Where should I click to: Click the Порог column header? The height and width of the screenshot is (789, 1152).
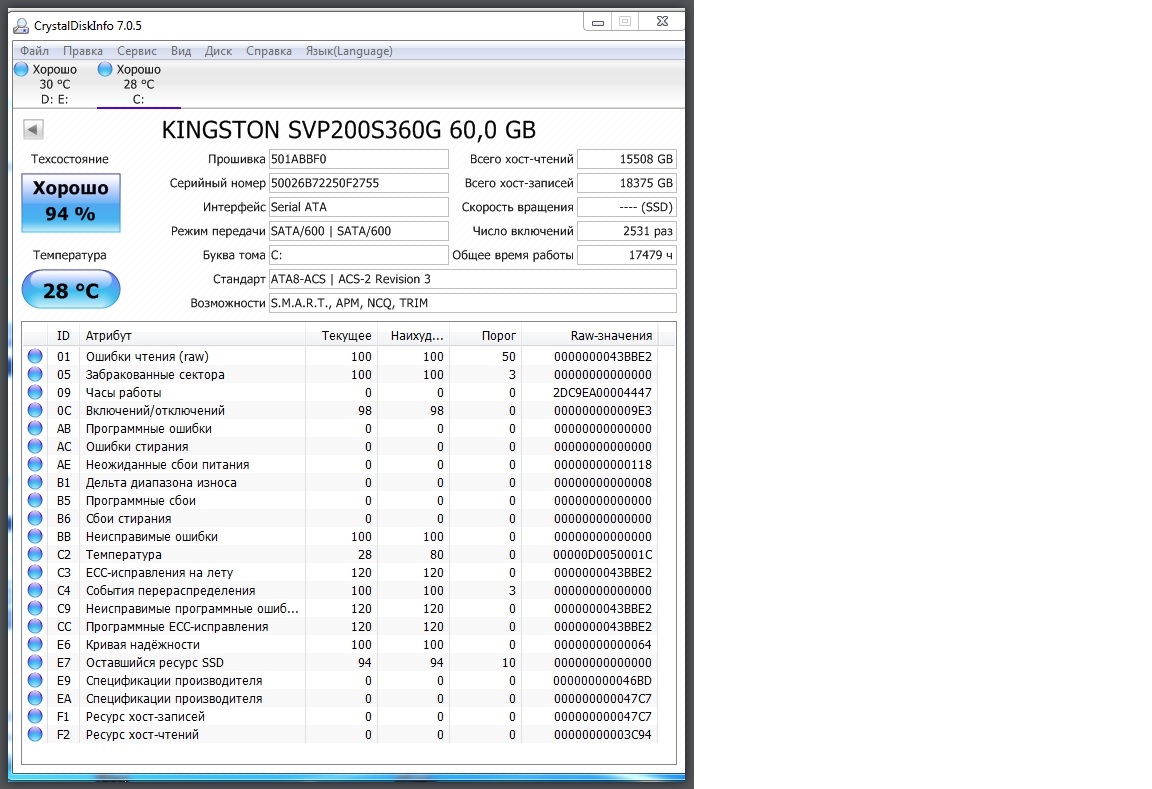pos(486,336)
